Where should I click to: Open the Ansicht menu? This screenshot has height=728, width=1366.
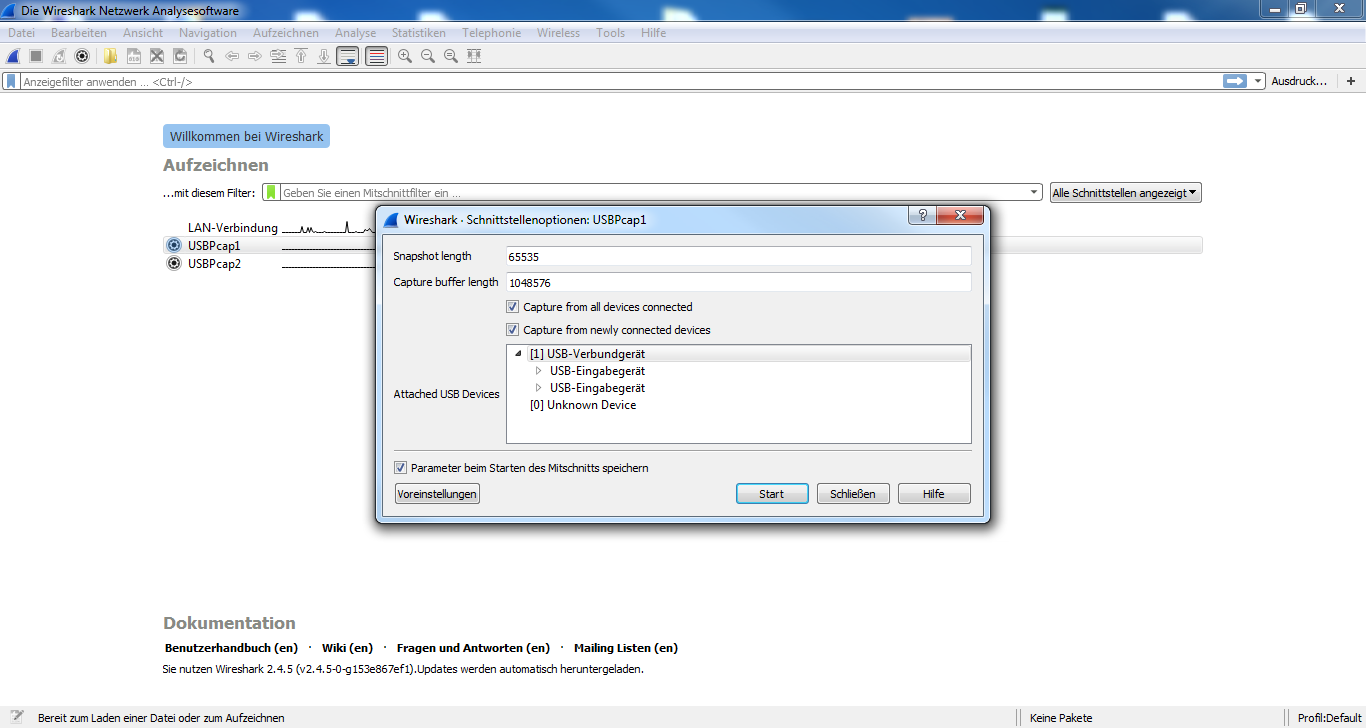click(143, 33)
